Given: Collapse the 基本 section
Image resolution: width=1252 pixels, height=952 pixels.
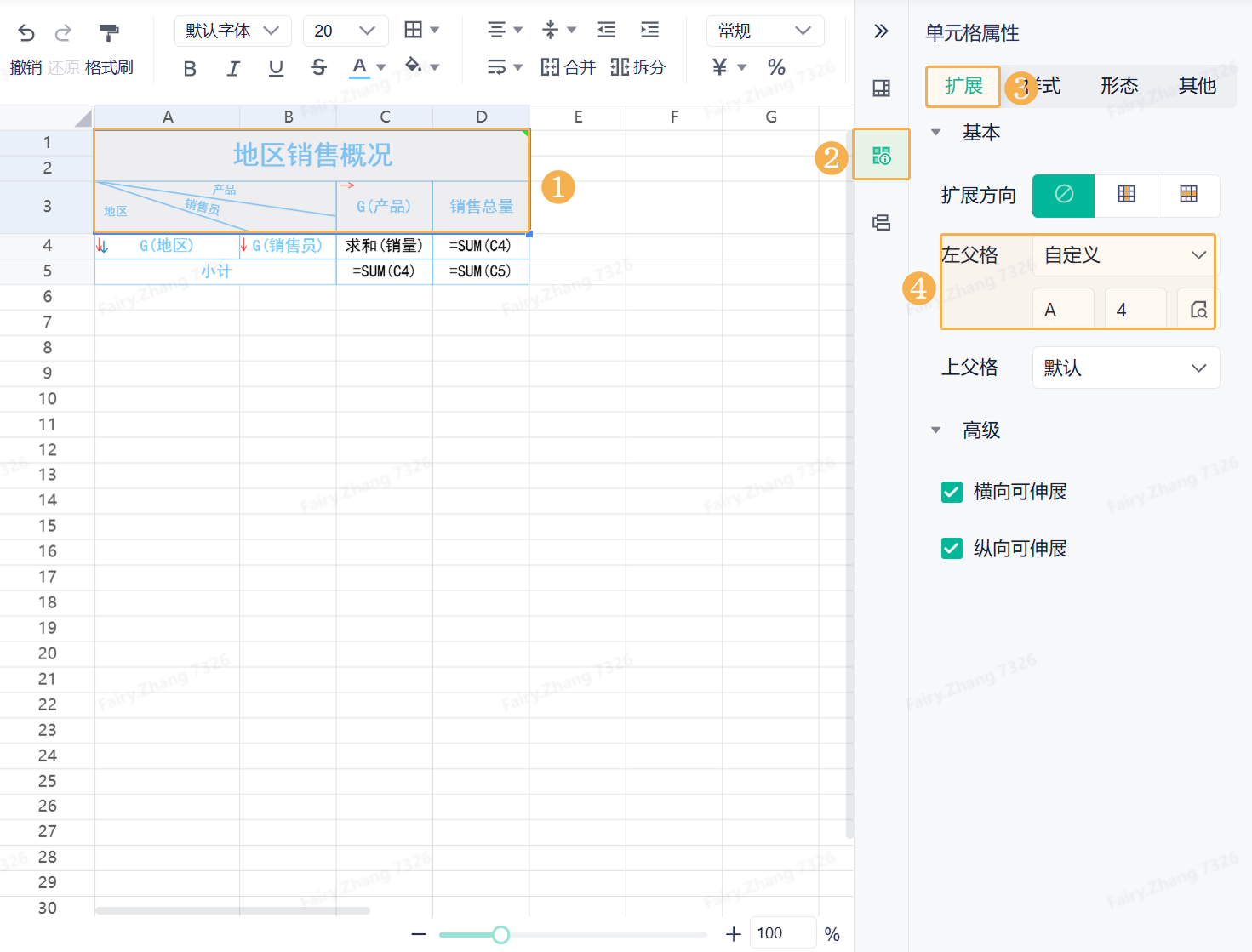Looking at the screenshot, I should 936,133.
